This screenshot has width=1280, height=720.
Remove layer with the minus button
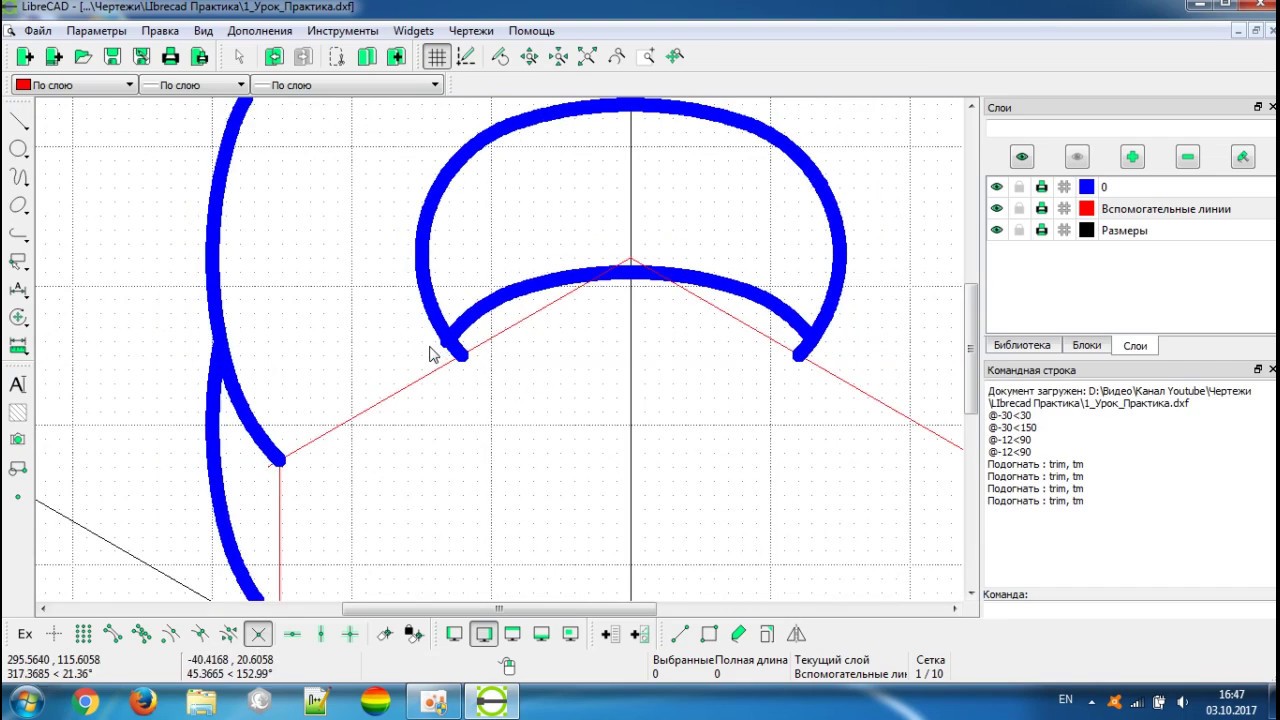click(x=1187, y=157)
